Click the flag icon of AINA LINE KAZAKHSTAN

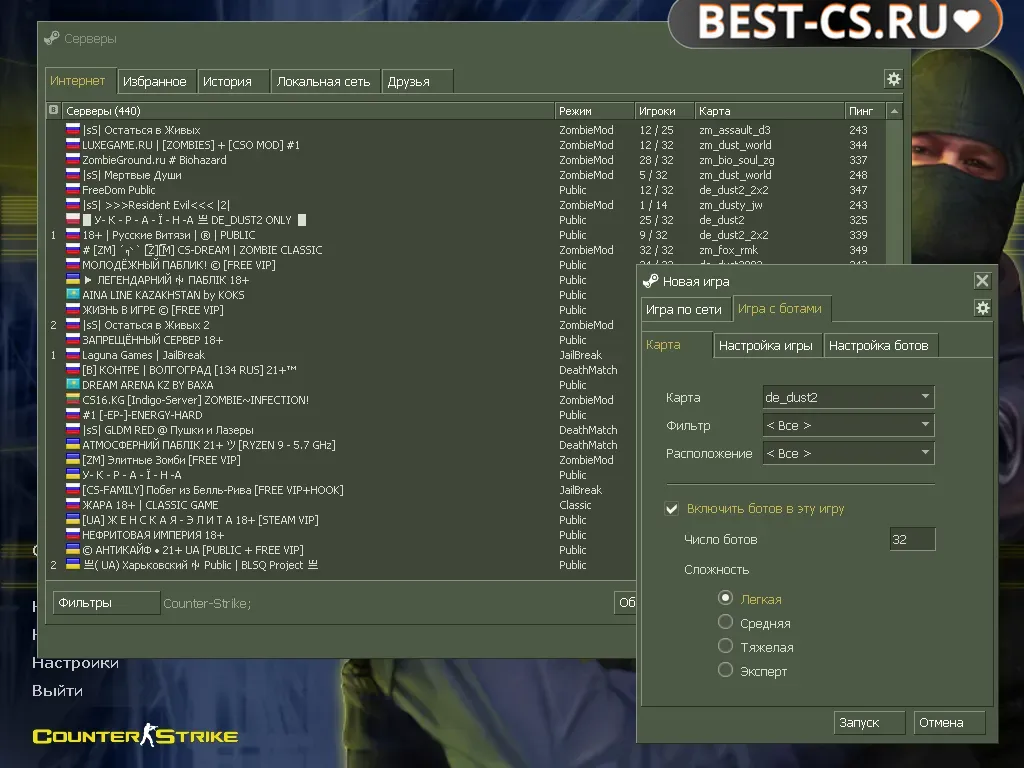[72, 295]
